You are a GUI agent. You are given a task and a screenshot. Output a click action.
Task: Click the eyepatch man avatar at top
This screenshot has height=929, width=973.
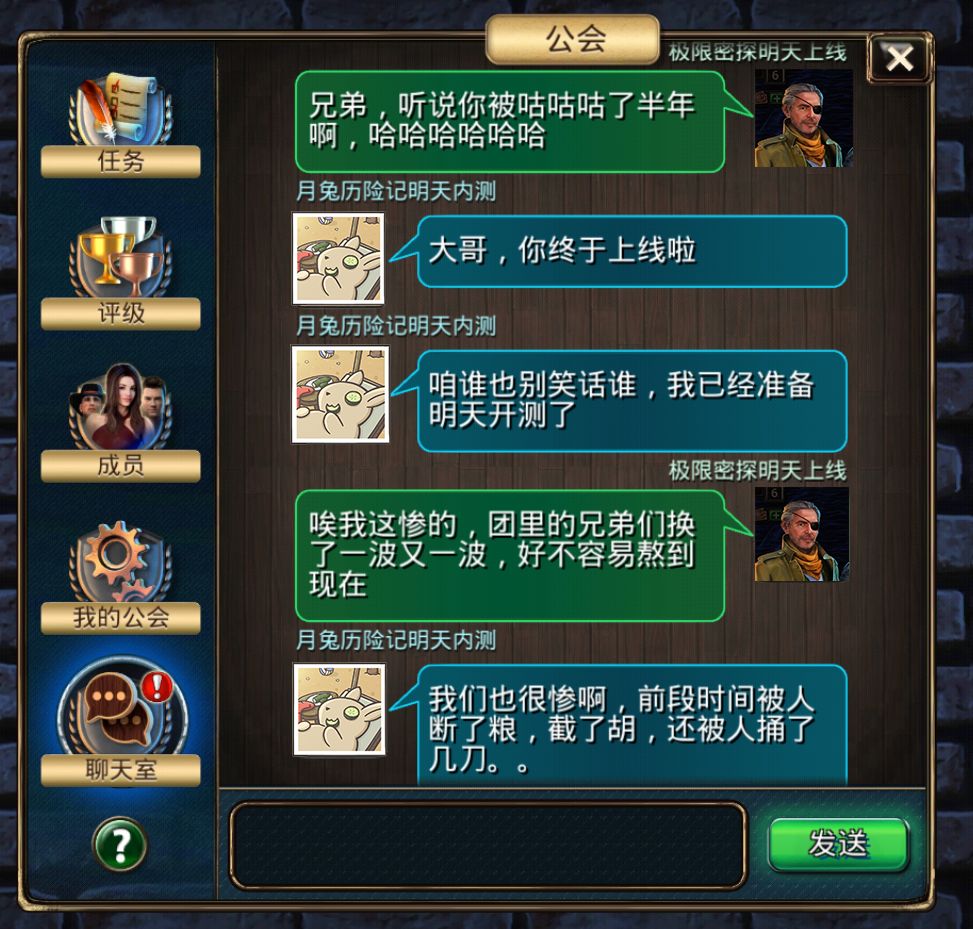(804, 118)
